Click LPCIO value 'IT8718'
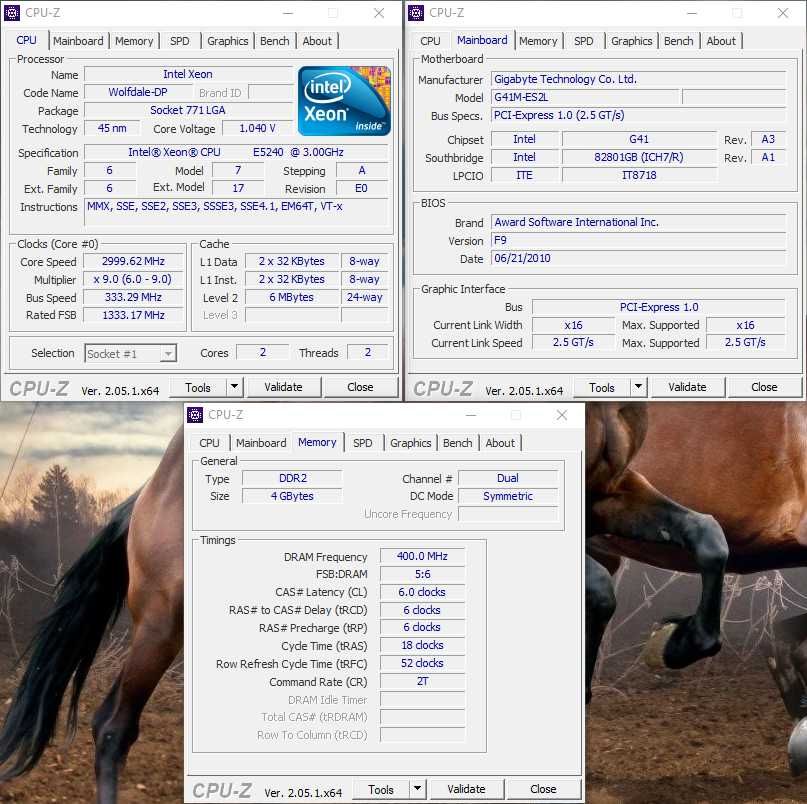The height and width of the screenshot is (804, 807). pos(639,176)
